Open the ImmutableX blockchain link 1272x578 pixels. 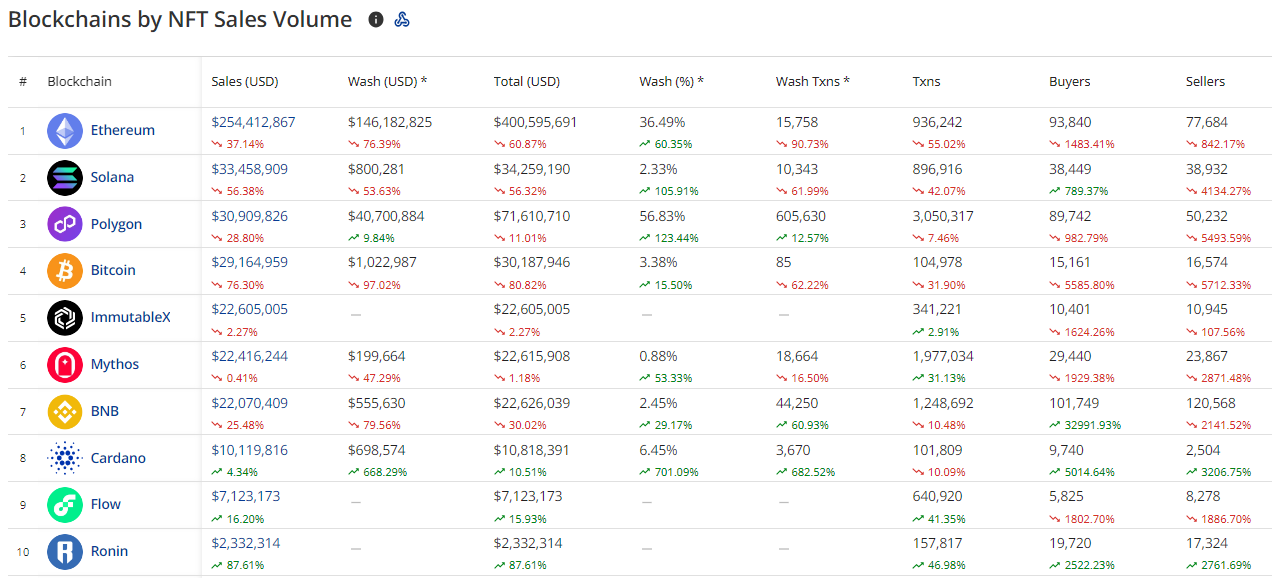coord(131,317)
